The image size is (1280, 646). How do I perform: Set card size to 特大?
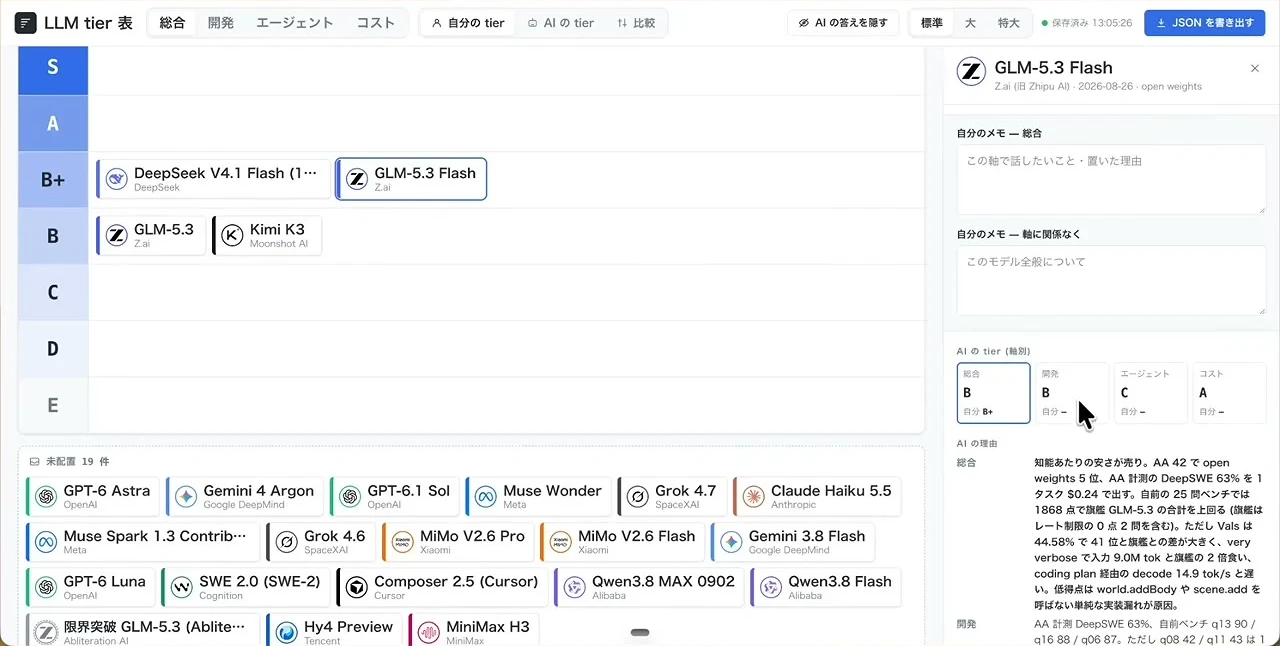coord(1008,23)
